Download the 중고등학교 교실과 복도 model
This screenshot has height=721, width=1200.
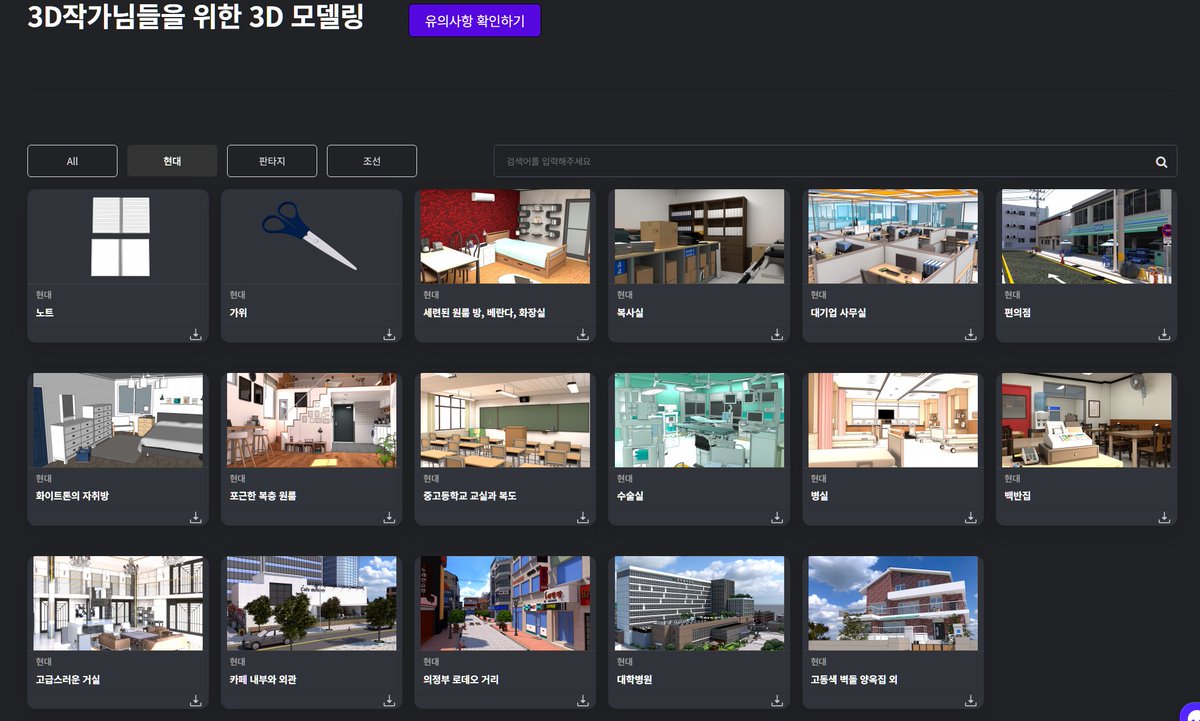click(x=583, y=517)
